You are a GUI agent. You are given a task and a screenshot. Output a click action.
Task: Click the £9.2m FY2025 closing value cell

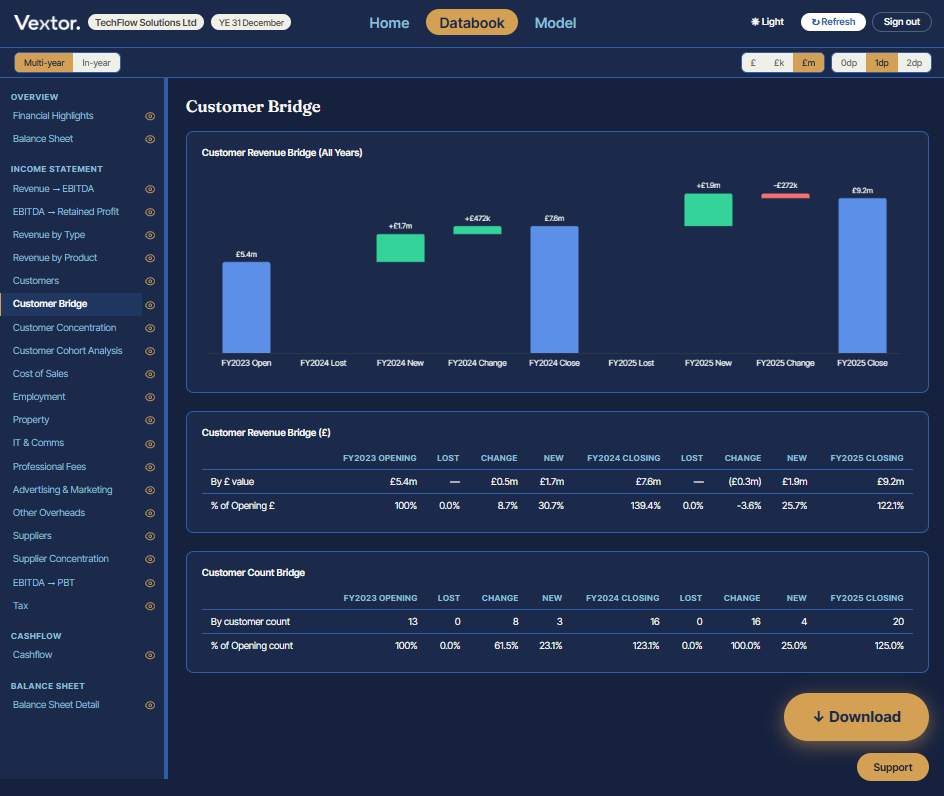point(890,482)
